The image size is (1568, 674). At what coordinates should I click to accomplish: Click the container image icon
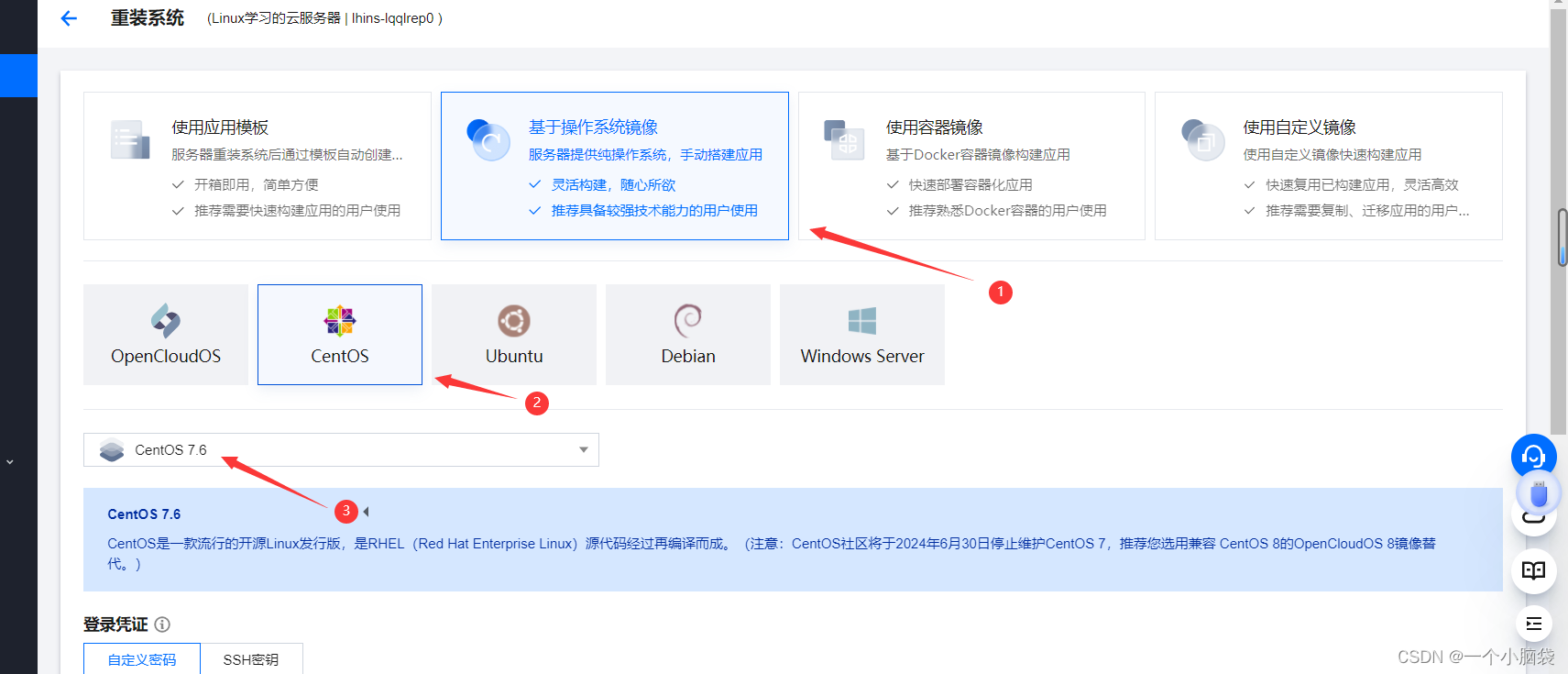844,140
